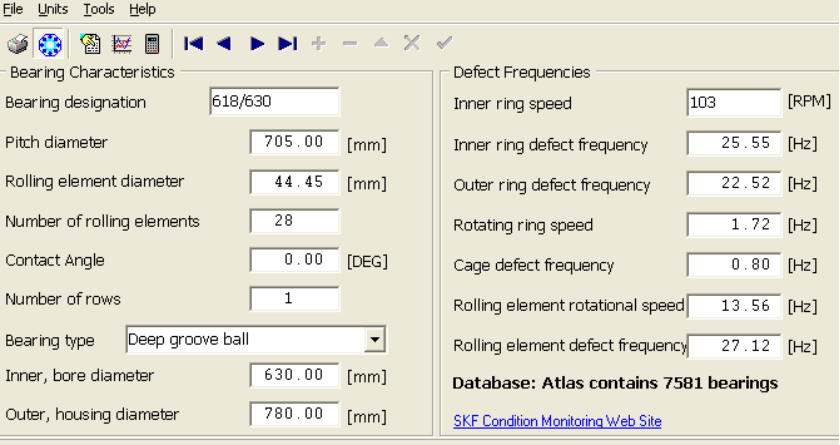Open the Tools menu

click(99, 9)
